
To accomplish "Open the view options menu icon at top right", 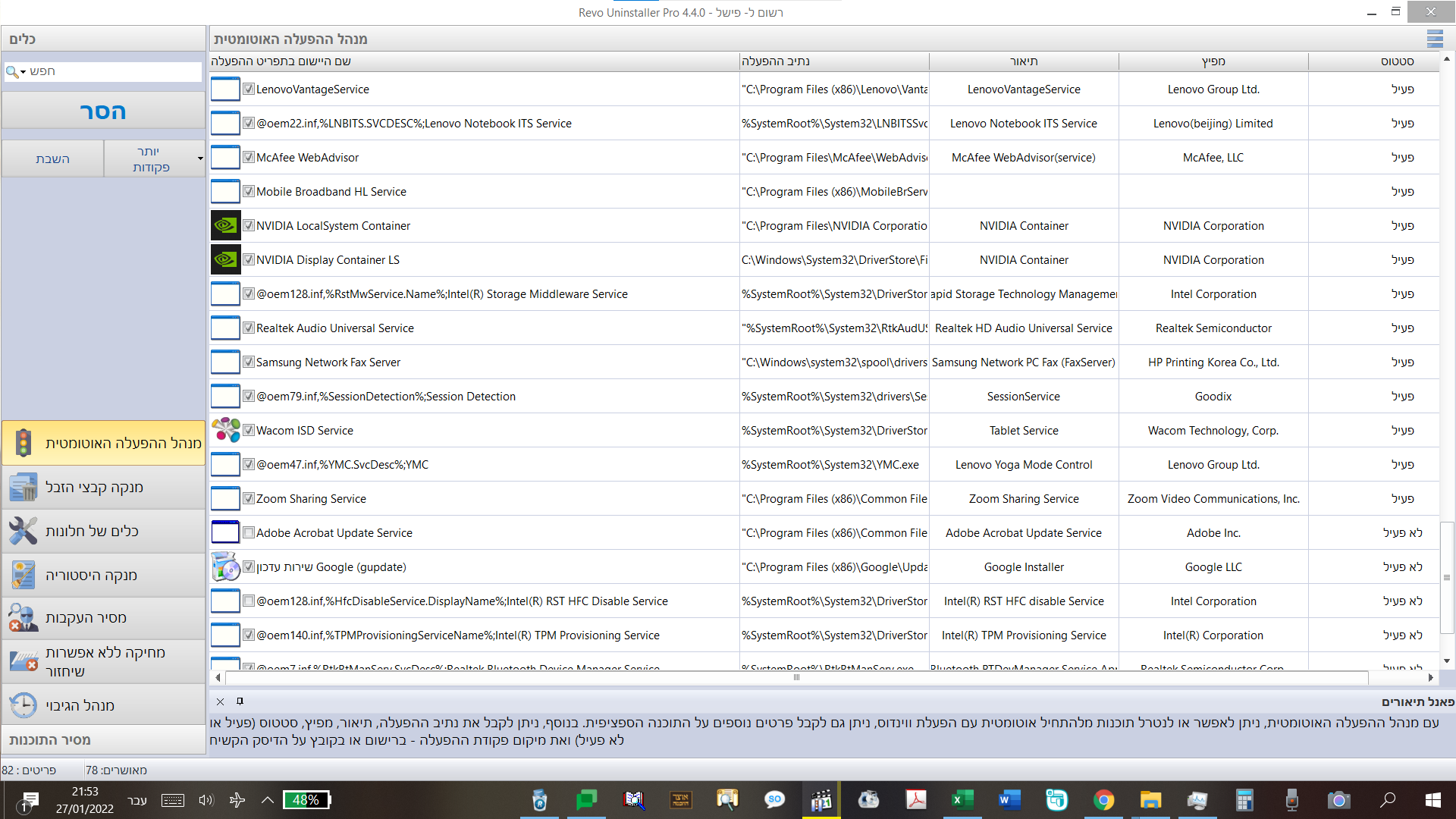I will 1435,39.
